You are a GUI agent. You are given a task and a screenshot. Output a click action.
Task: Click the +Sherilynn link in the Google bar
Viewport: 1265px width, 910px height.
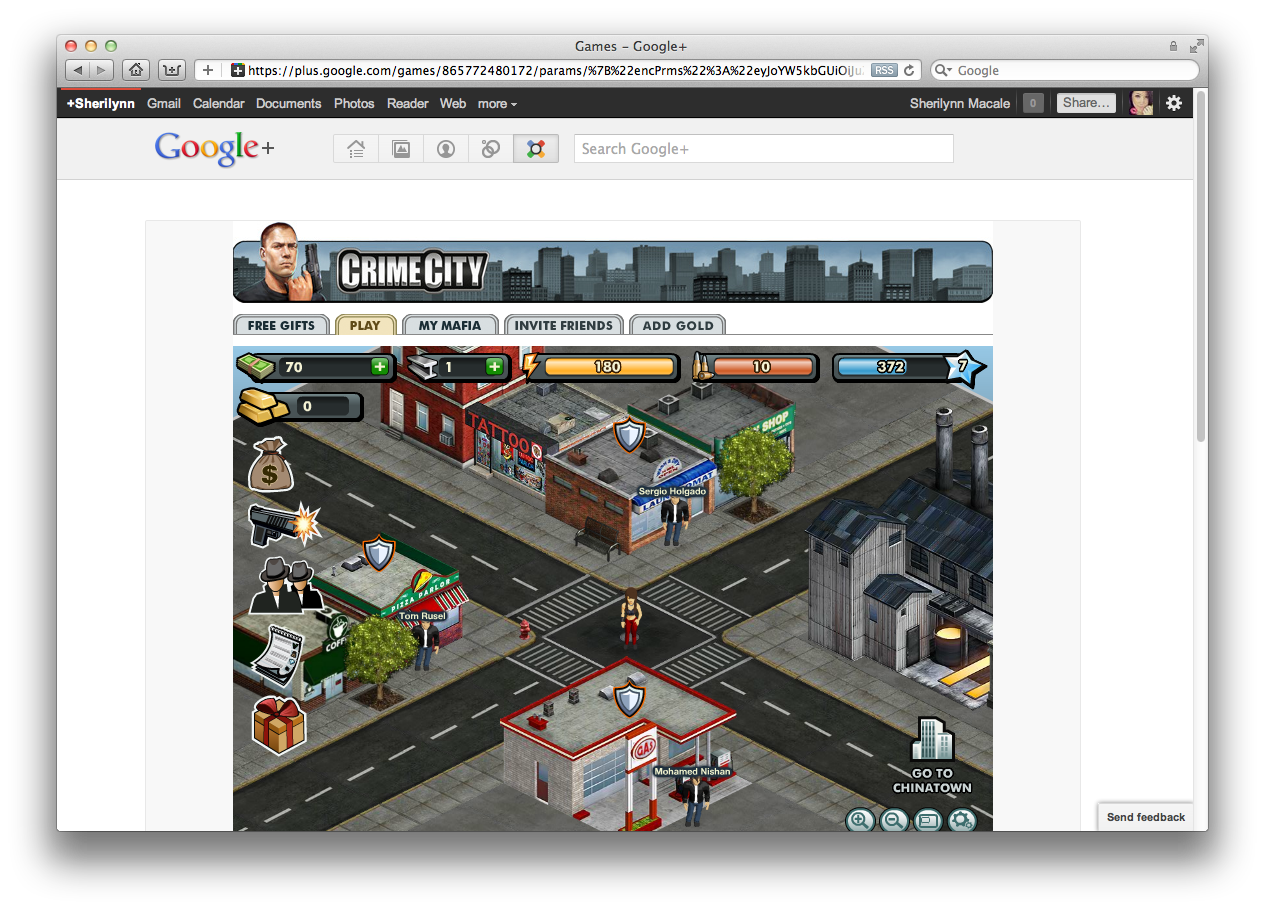pos(101,104)
